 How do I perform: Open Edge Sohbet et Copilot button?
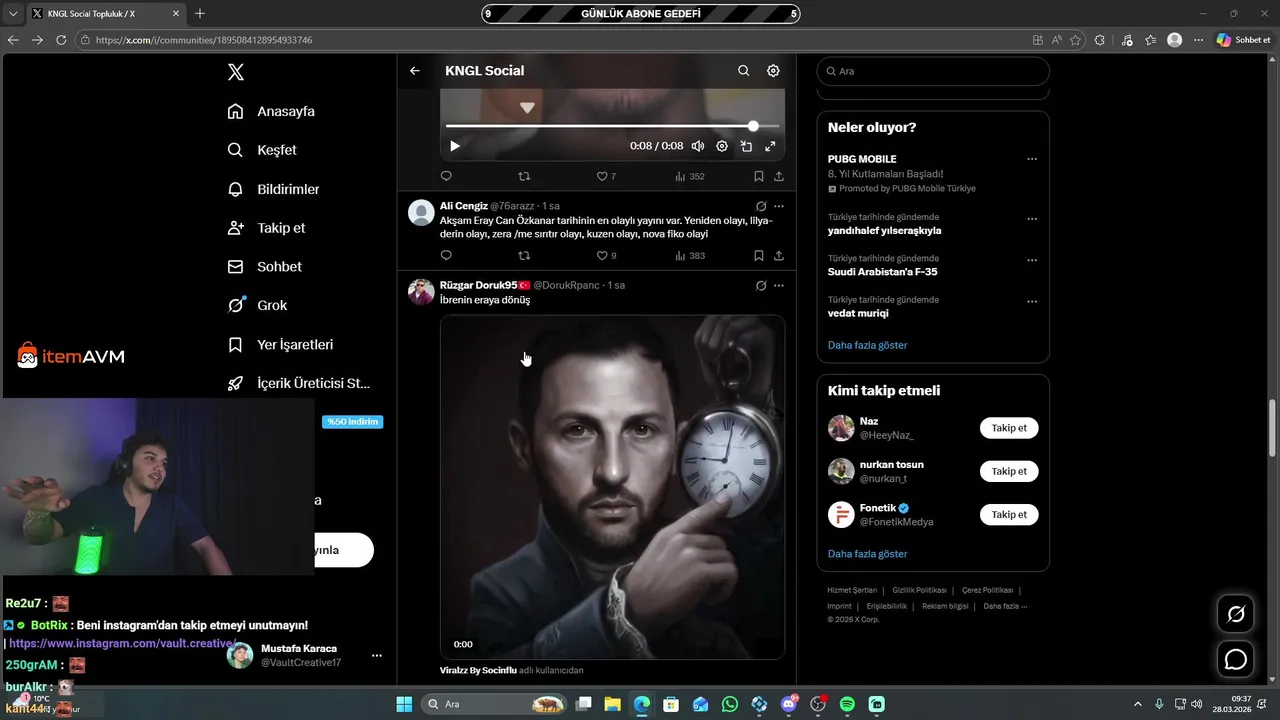1243,40
